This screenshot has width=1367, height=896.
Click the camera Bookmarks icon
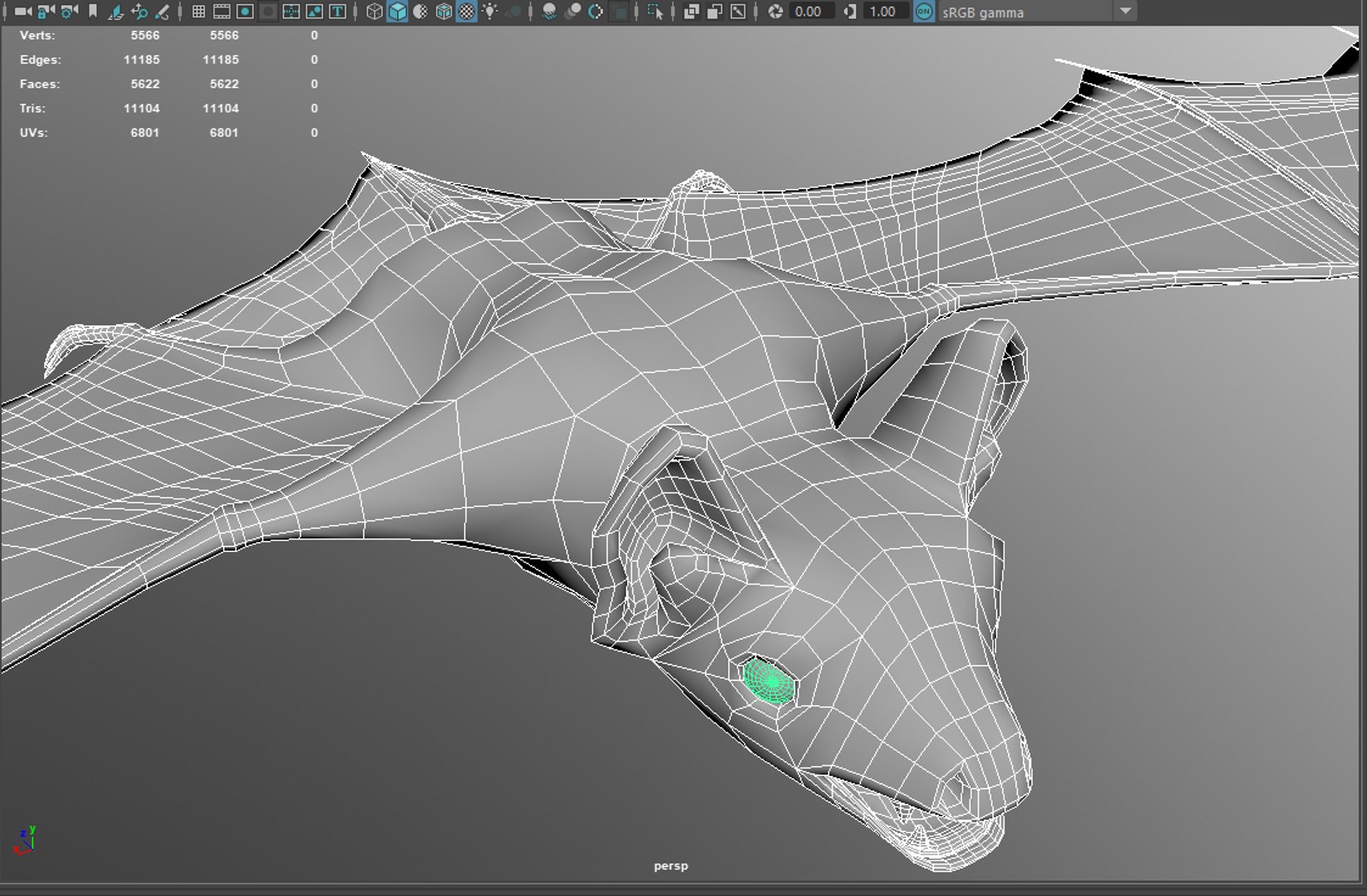pos(93,12)
